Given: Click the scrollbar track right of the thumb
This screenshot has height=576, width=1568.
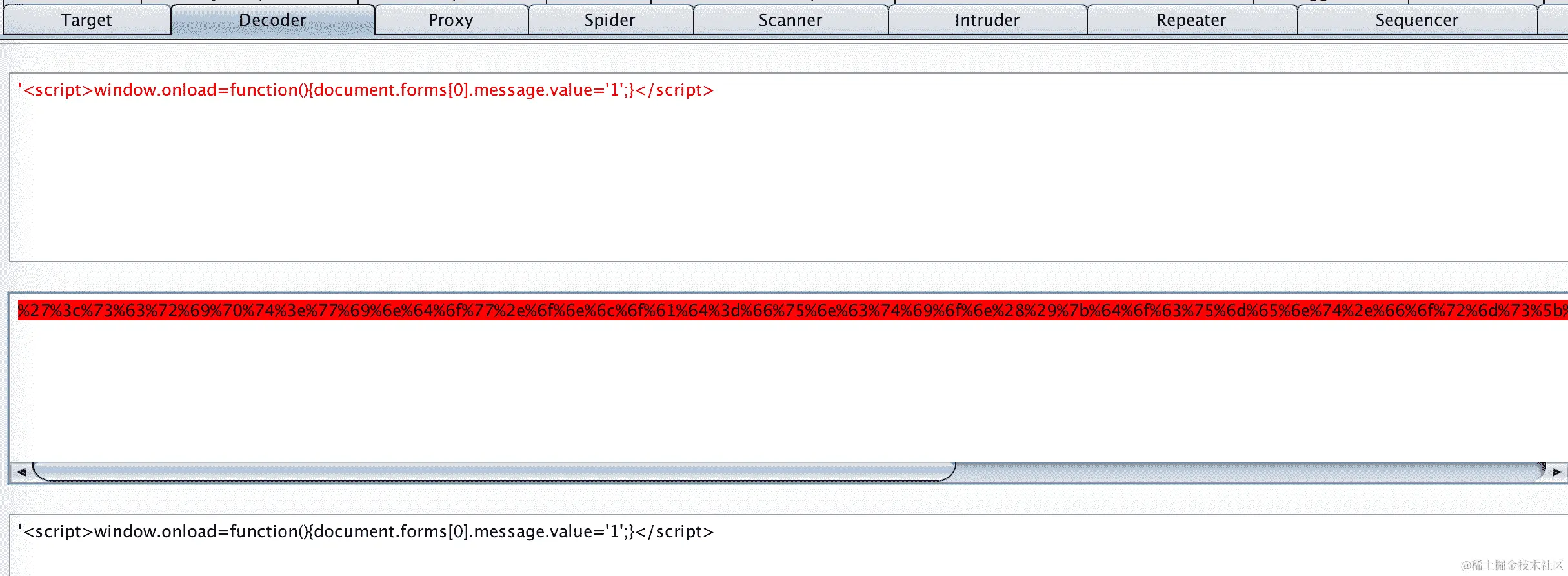Looking at the screenshot, I should coord(1251,472).
